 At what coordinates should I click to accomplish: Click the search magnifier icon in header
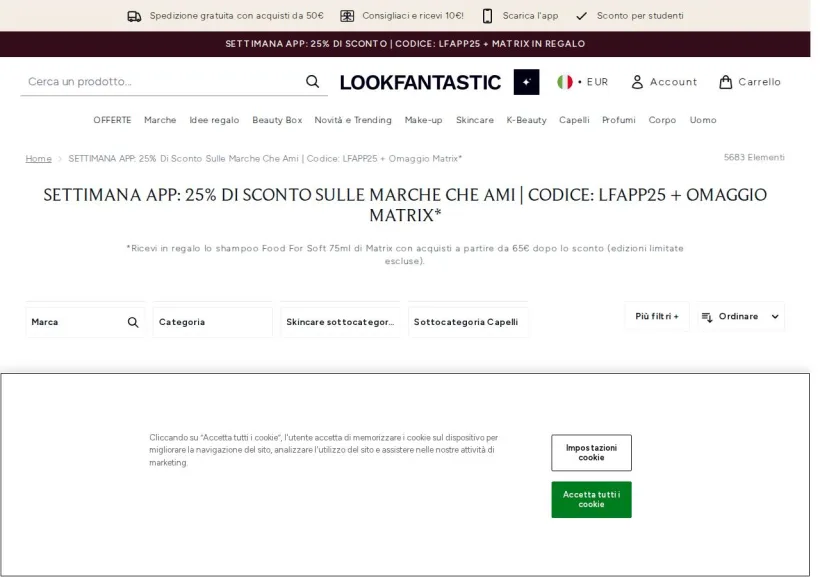click(x=312, y=82)
